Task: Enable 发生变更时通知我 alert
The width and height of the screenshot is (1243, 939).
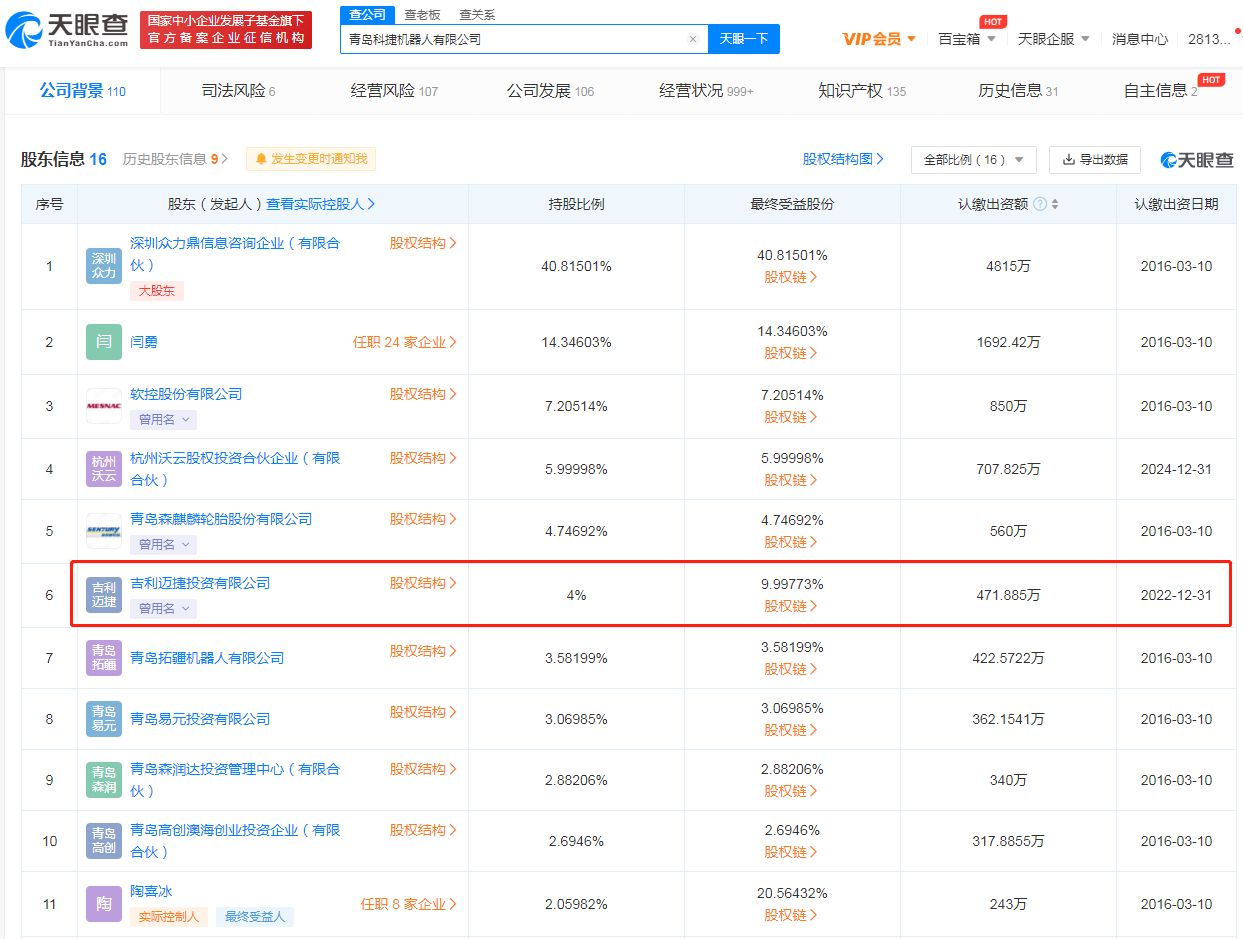Action: pos(311,159)
